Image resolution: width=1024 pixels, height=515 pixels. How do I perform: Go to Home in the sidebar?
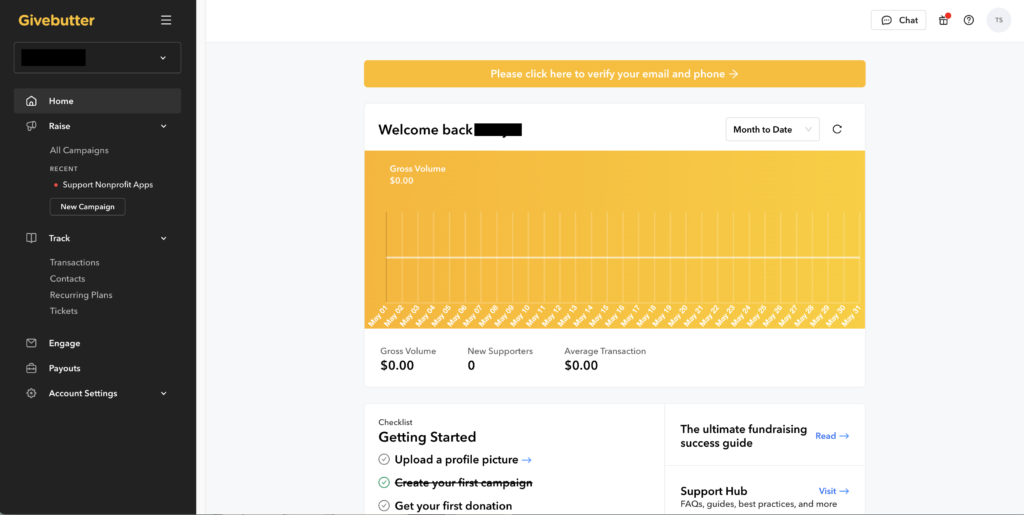(97, 101)
